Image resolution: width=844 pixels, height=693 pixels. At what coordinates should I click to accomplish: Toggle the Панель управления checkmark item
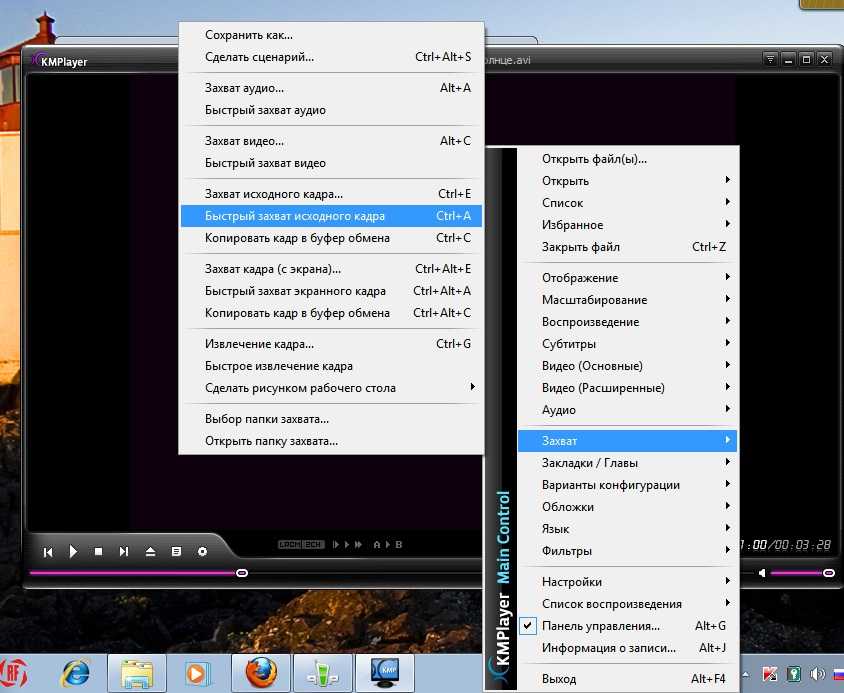pos(628,626)
